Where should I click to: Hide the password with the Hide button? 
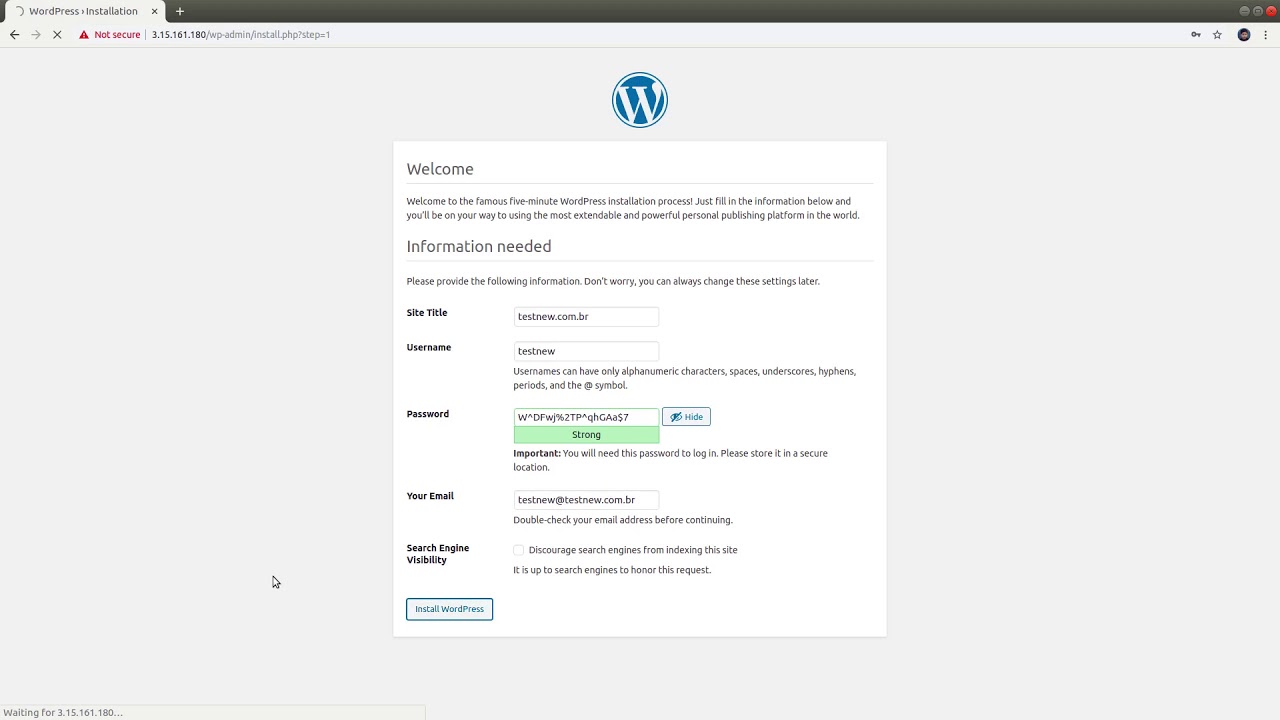[686, 417]
